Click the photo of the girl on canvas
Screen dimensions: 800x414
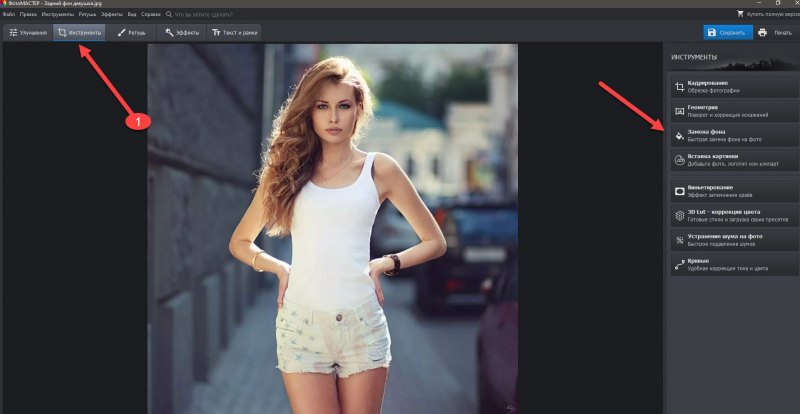click(333, 229)
